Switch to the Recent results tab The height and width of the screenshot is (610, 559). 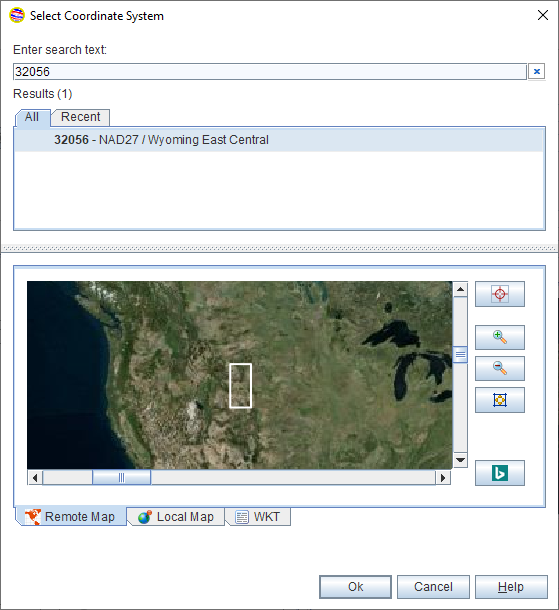pos(81,117)
